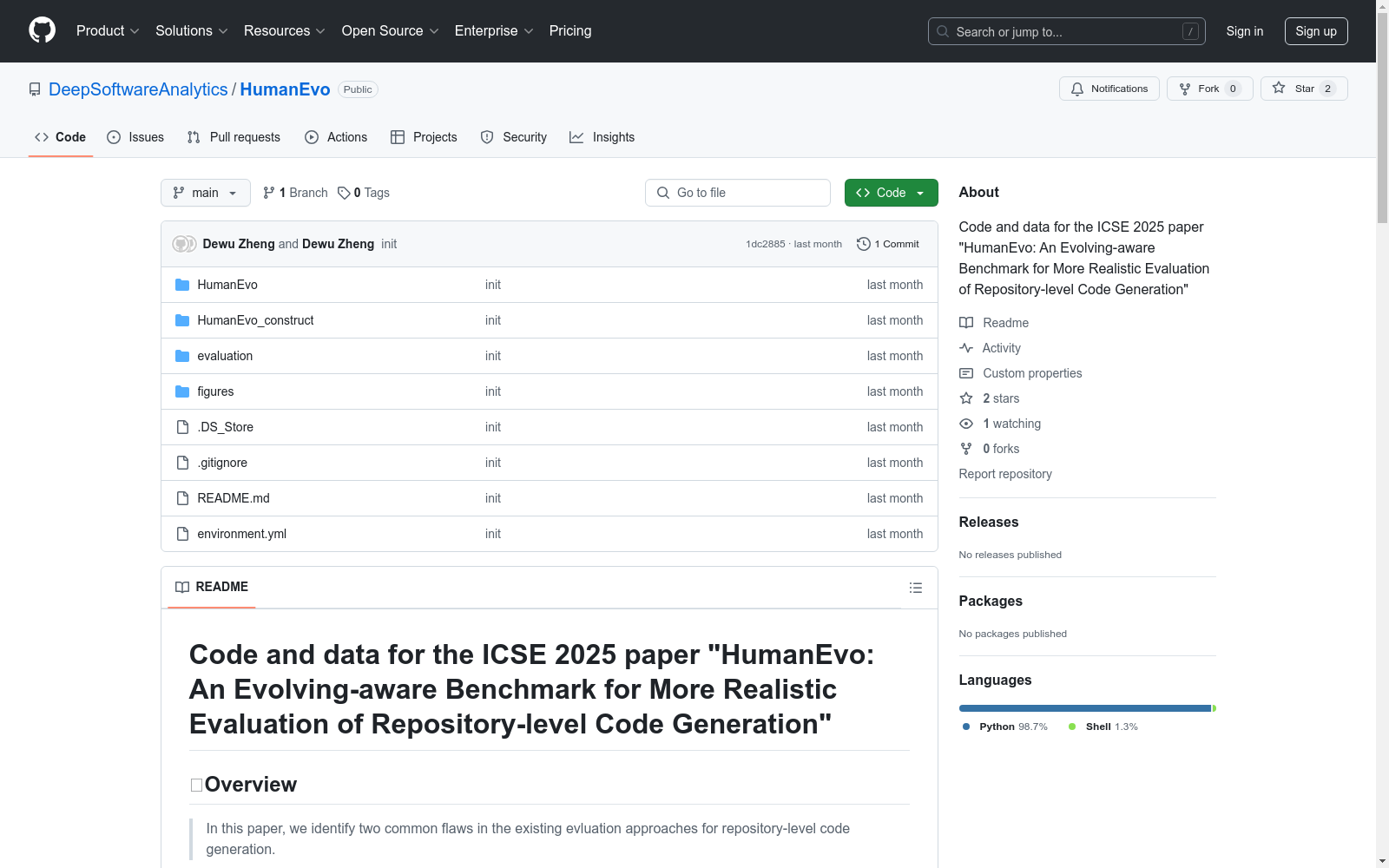View the 1 watching link
Viewport: 1389px width, 868px height.
(x=1000, y=424)
